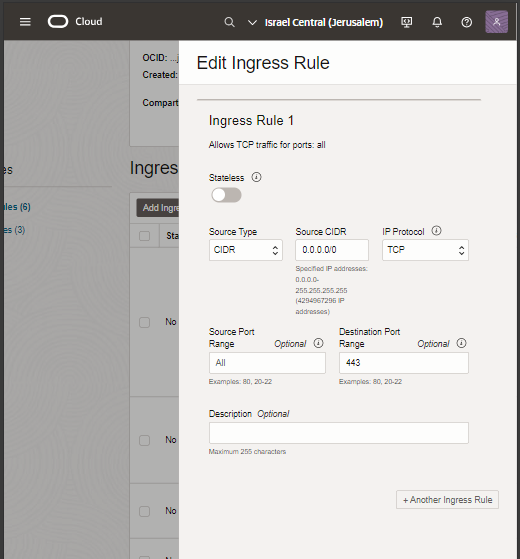Open the hamburger navigation menu
This screenshot has height=559, width=520.
point(25,22)
